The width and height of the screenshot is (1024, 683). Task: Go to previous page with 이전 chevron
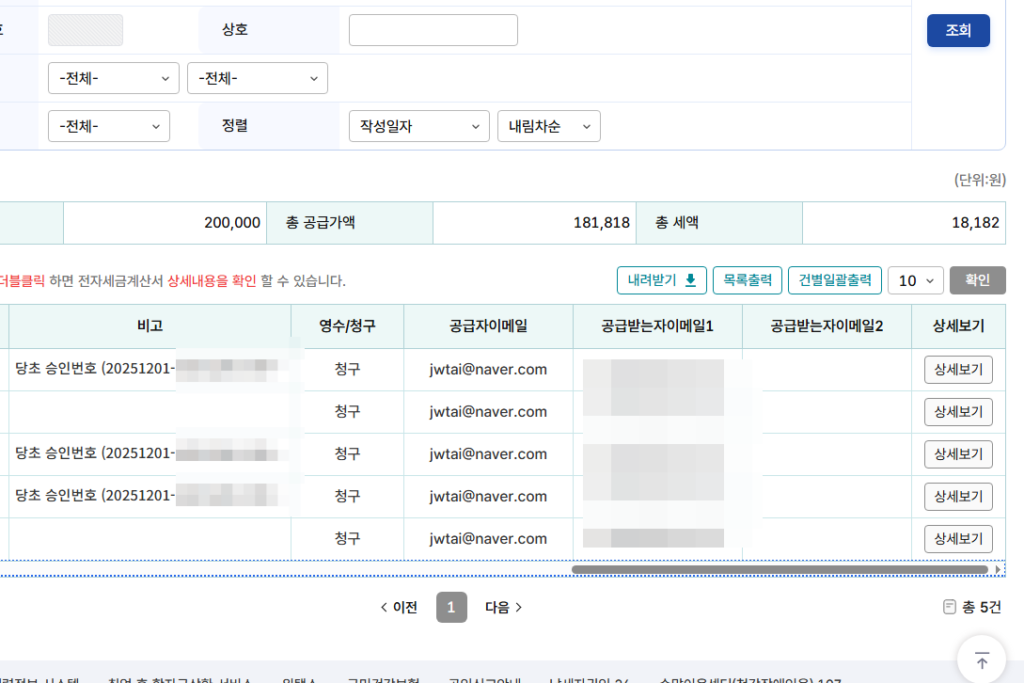coord(399,607)
